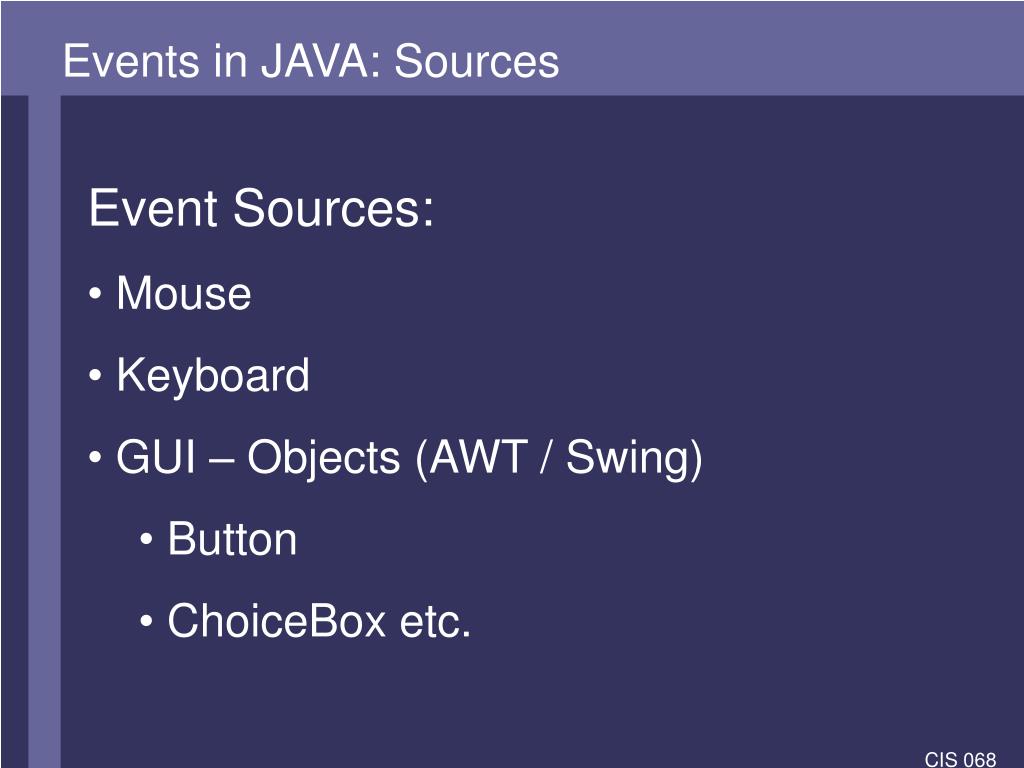Click the 'CIS 068' footer label
Viewport: 1024px width, 768px height.
[960, 760]
